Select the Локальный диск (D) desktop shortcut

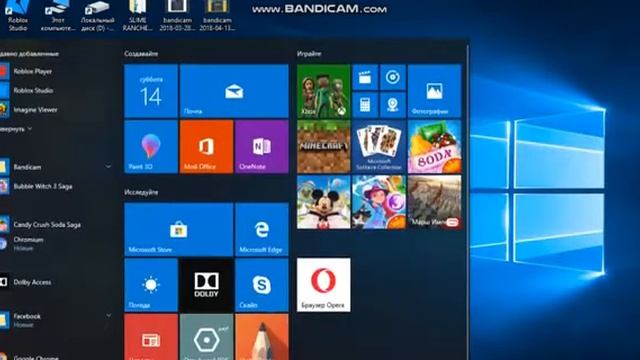coord(98,16)
